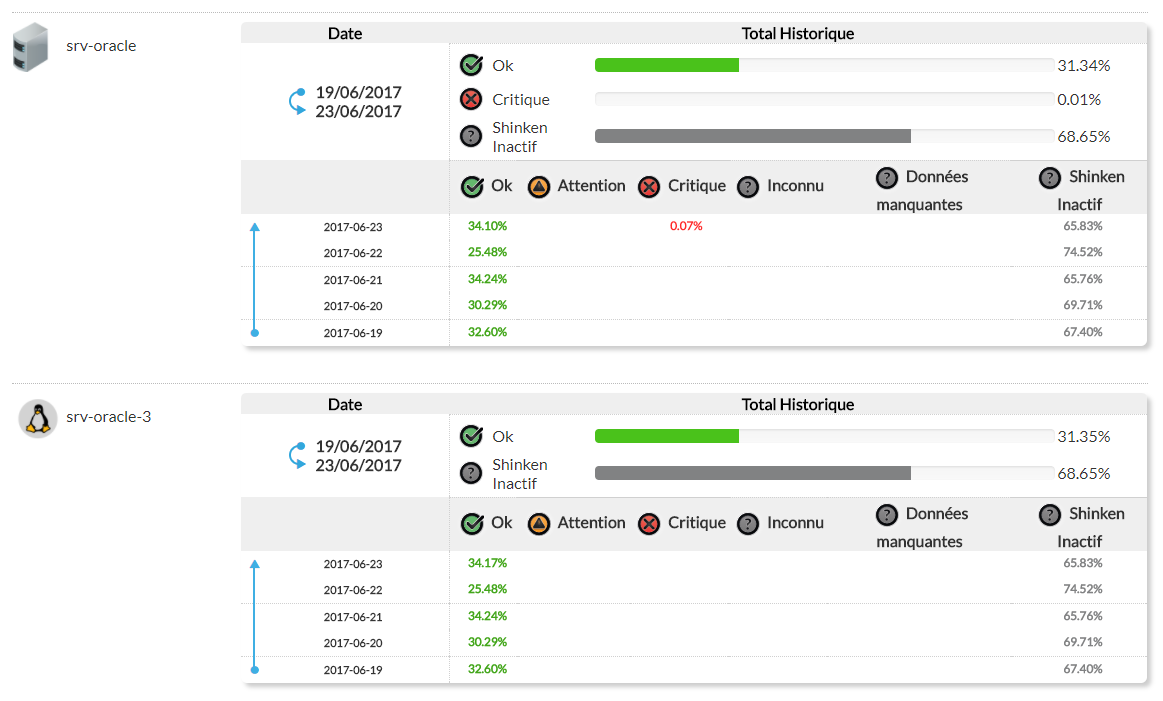This screenshot has height=701, width=1163.
Task: Click the 19/06/2017 – 23/06/2017 date range for srv-oracle-3
Action: point(358,456)
